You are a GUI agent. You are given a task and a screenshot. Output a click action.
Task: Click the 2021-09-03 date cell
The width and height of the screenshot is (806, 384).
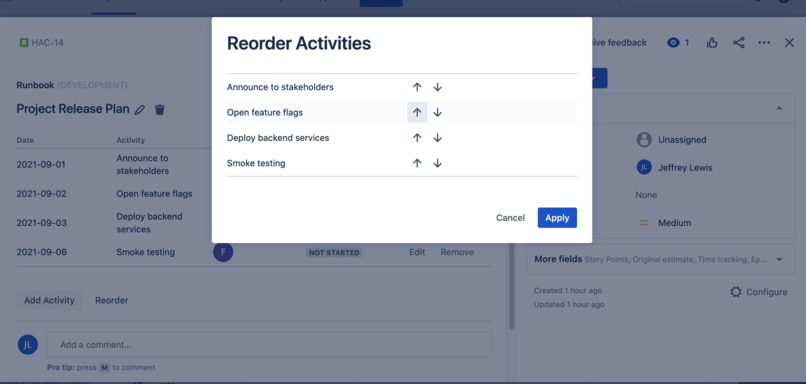tap(42, 223)
